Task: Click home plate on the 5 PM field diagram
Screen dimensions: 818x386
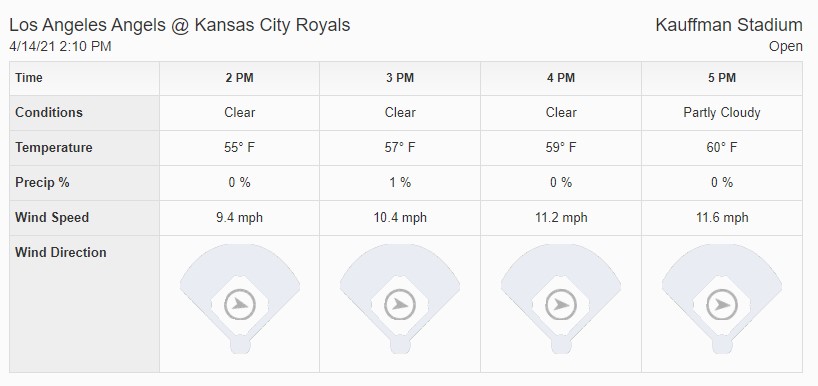Action: point(722,345)
